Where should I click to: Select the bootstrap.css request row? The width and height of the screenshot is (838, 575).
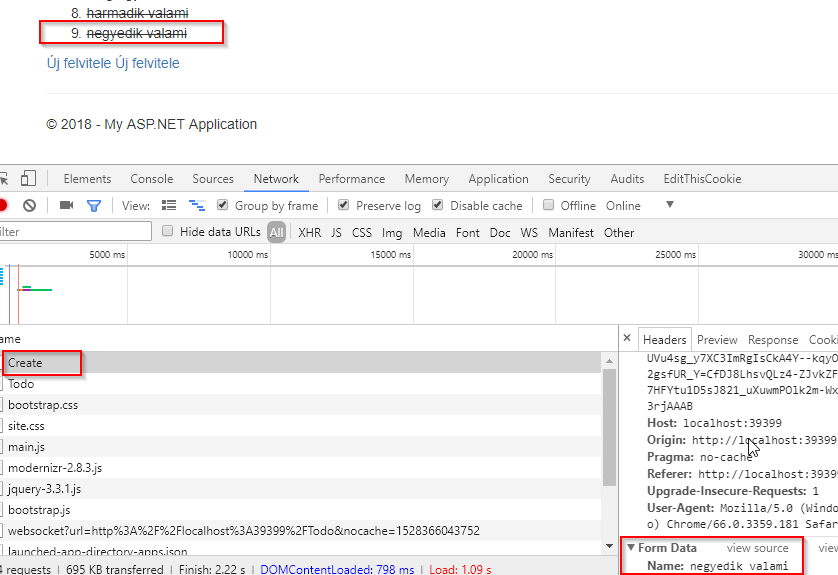click(x=42, y=405)
